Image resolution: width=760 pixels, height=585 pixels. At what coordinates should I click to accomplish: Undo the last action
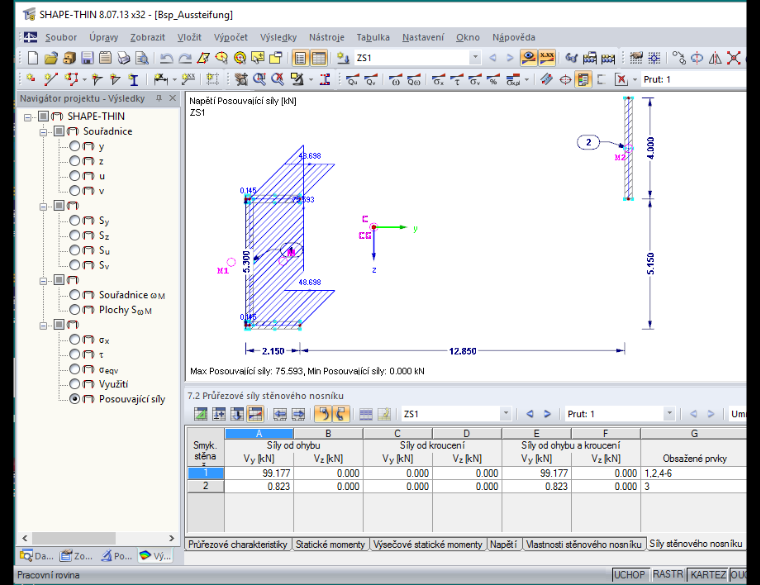166,58
